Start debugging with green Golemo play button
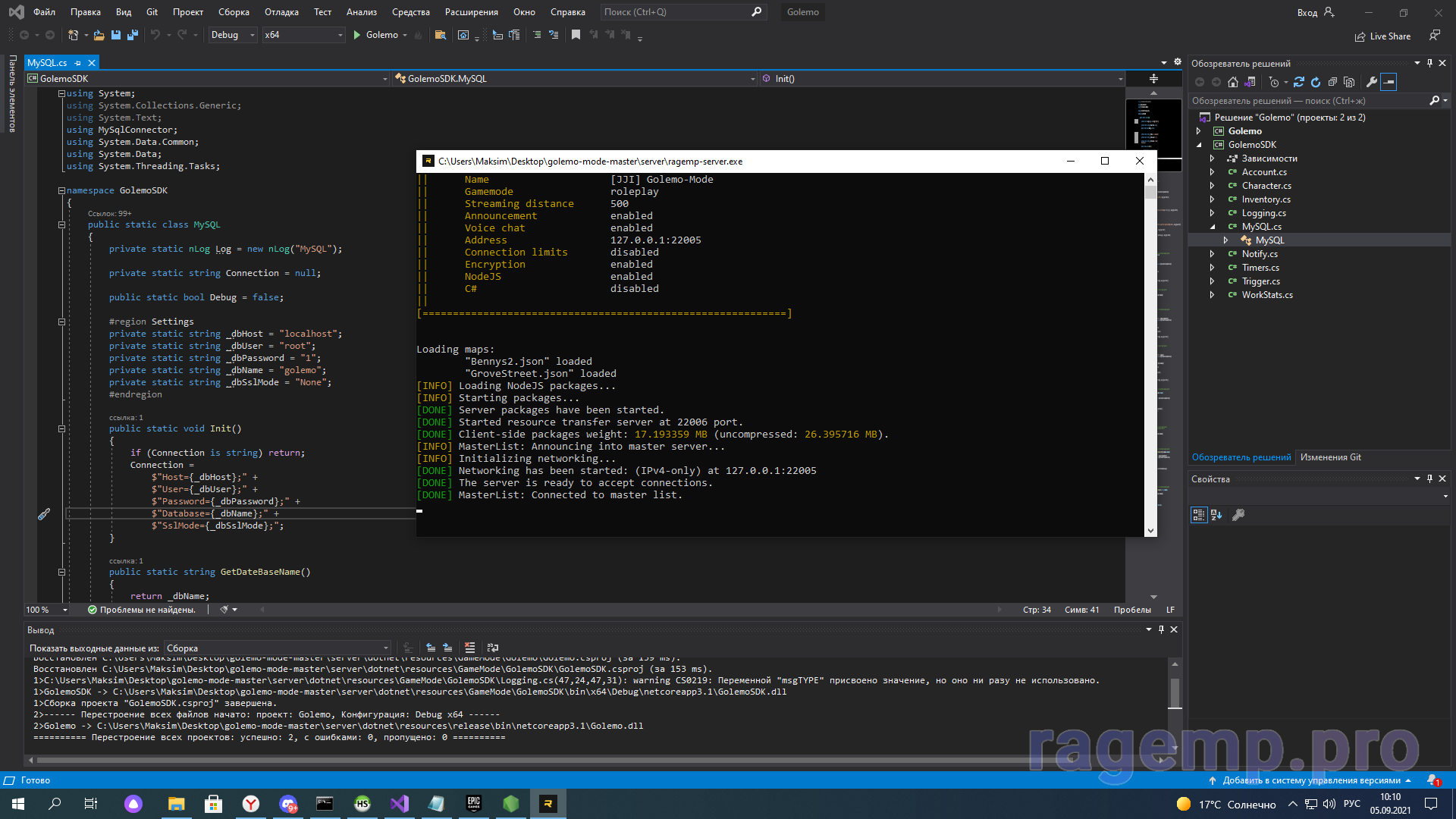 tap(357, 35)
